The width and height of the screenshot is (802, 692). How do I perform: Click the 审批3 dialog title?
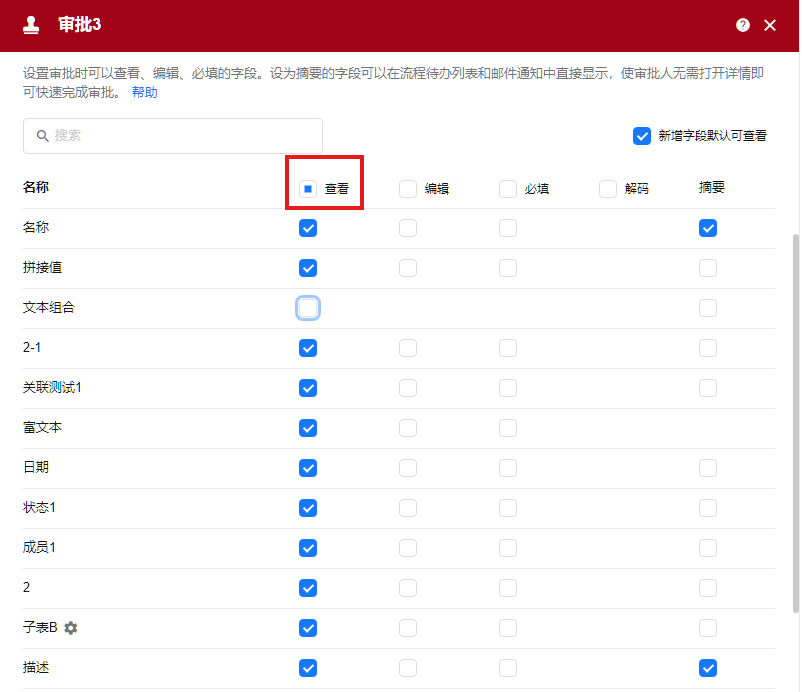(x=80, y=25)
